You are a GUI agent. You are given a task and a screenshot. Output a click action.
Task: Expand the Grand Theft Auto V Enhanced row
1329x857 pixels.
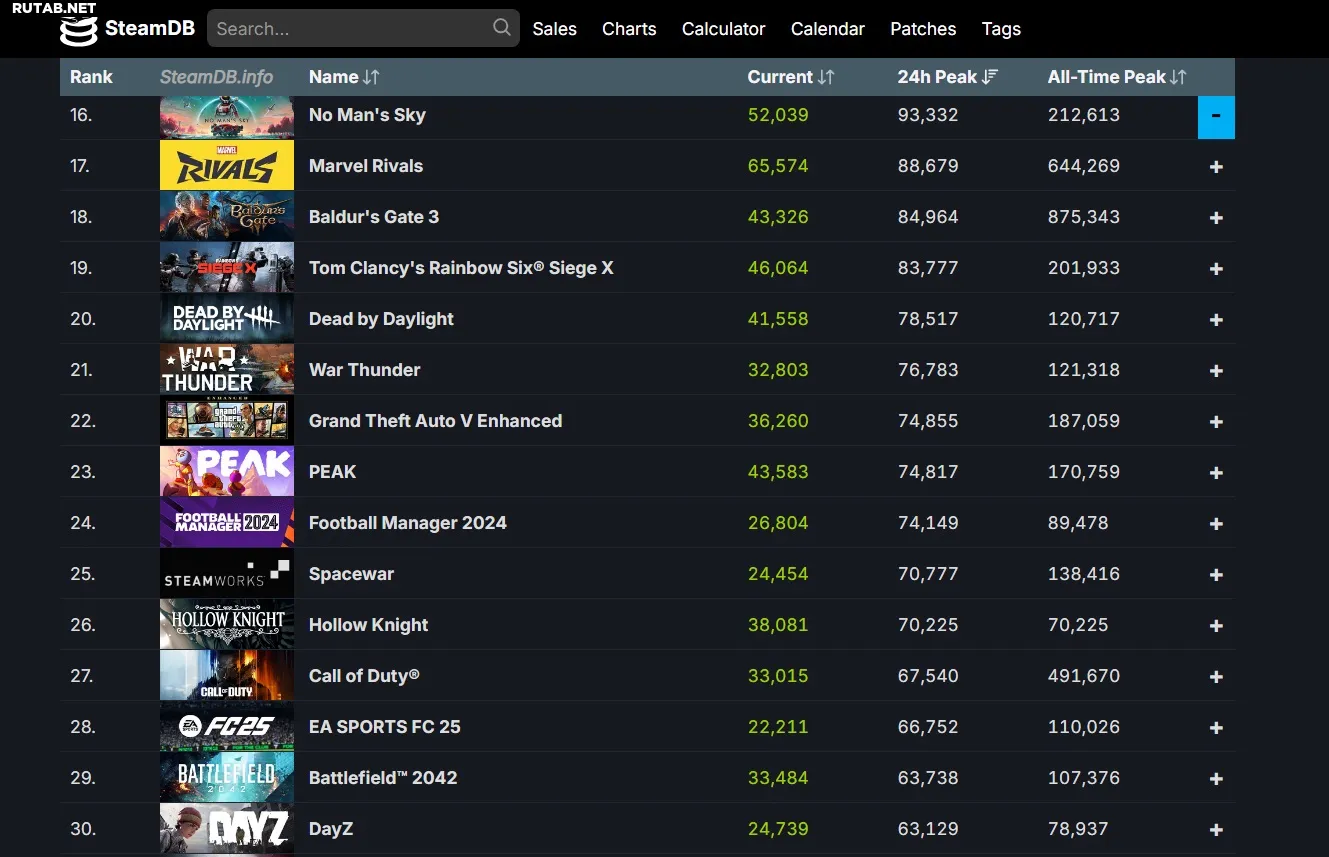[x=1216, y=422]
